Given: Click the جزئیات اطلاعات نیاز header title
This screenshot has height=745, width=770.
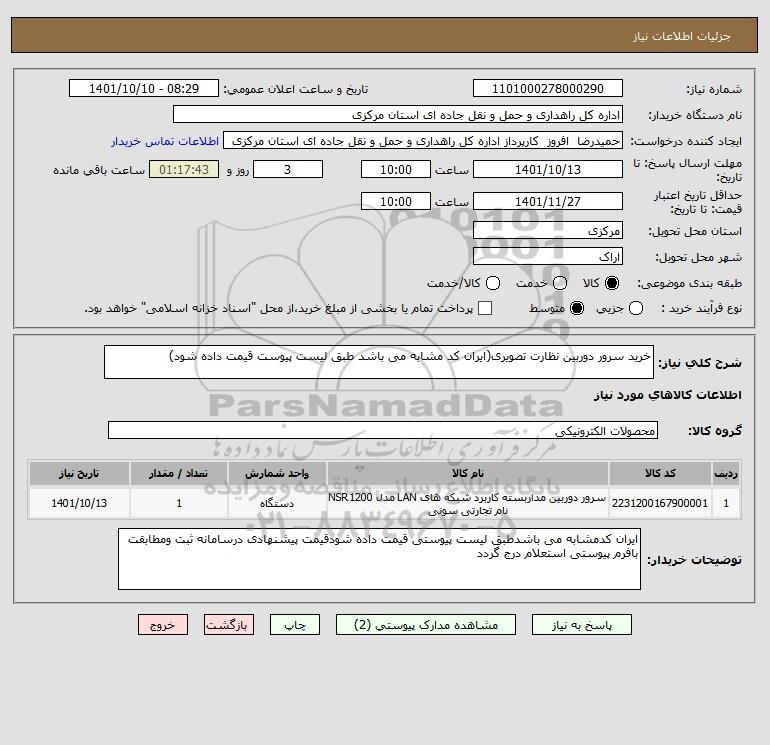Looking at the screenshot, I should point(682,36).
